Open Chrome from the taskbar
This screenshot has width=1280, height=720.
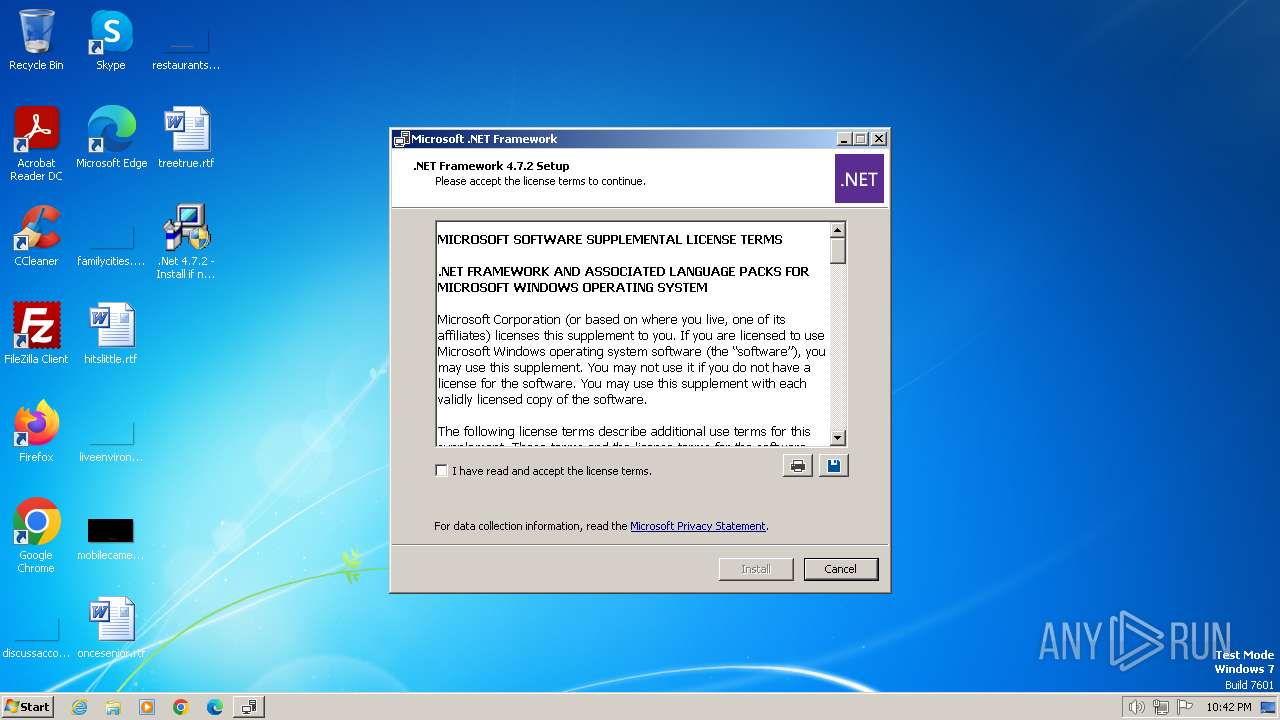pyautogui.click(x=181, y=707)
